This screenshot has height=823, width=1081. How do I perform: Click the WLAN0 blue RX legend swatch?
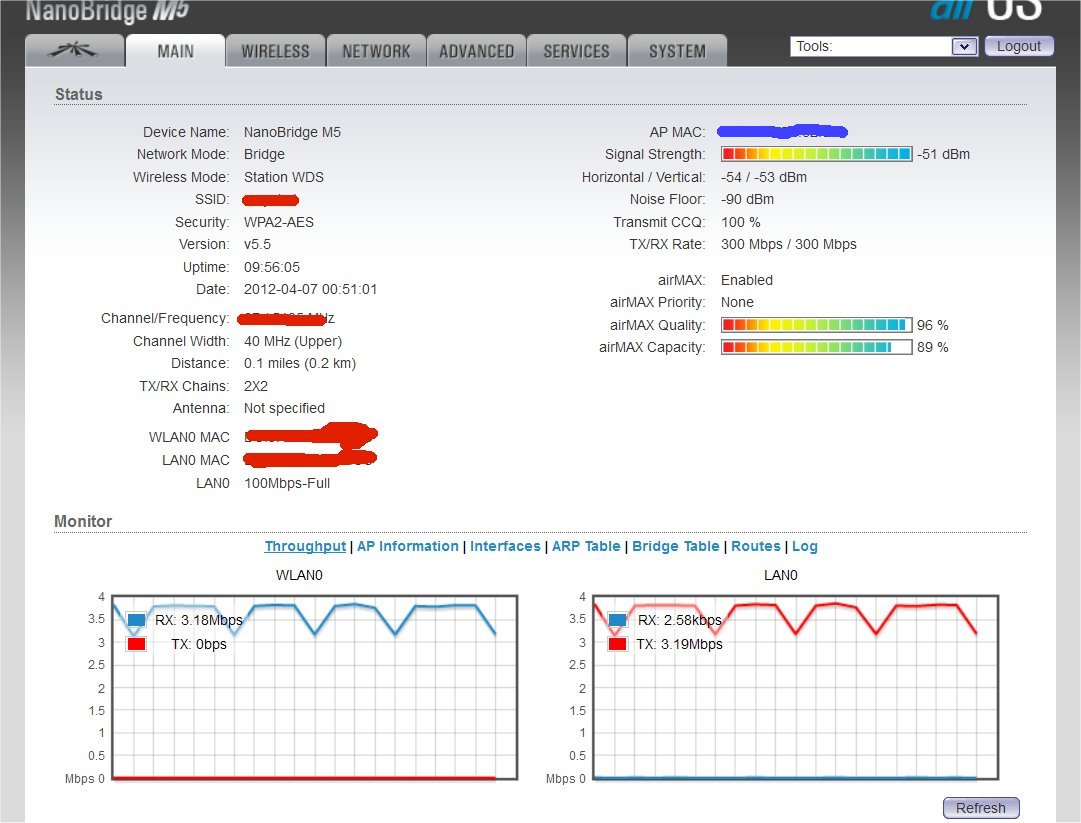click(x=137, y=620)
